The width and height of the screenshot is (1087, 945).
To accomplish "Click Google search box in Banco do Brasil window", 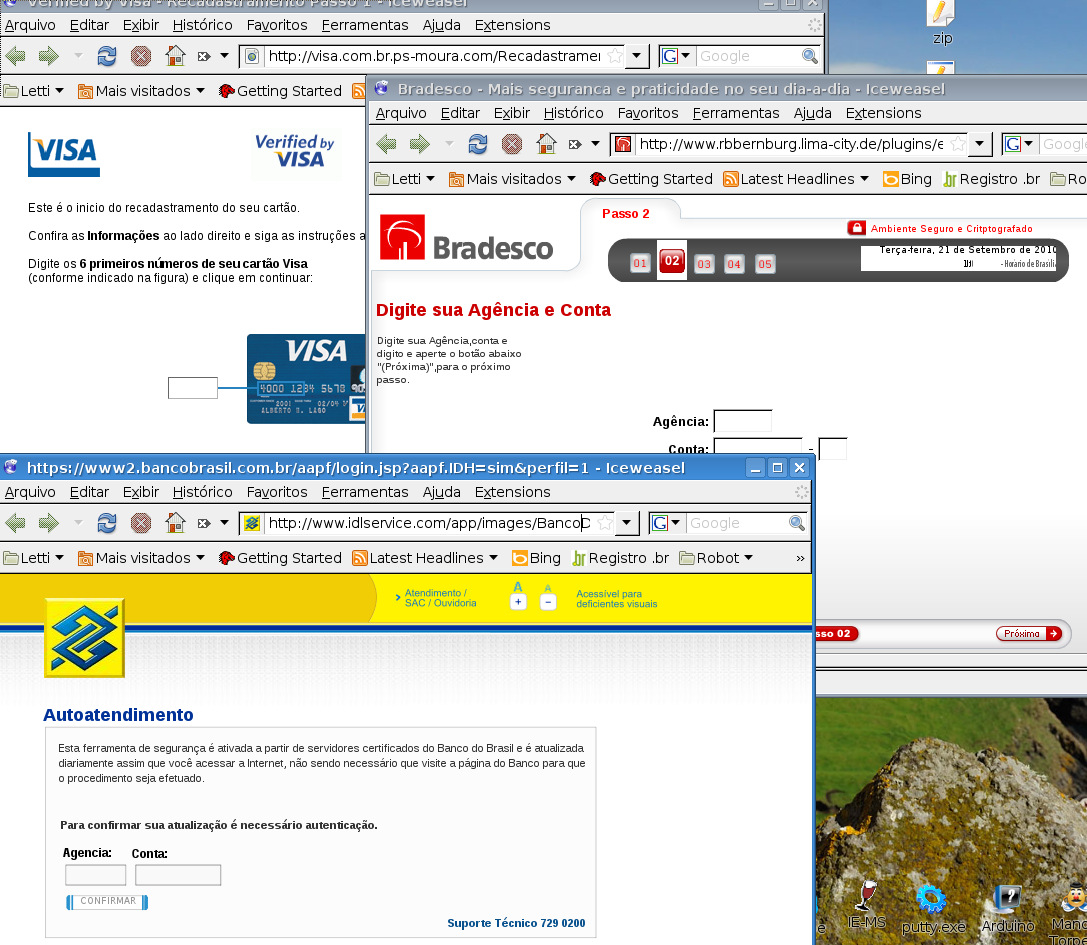I will coord(737,523).
